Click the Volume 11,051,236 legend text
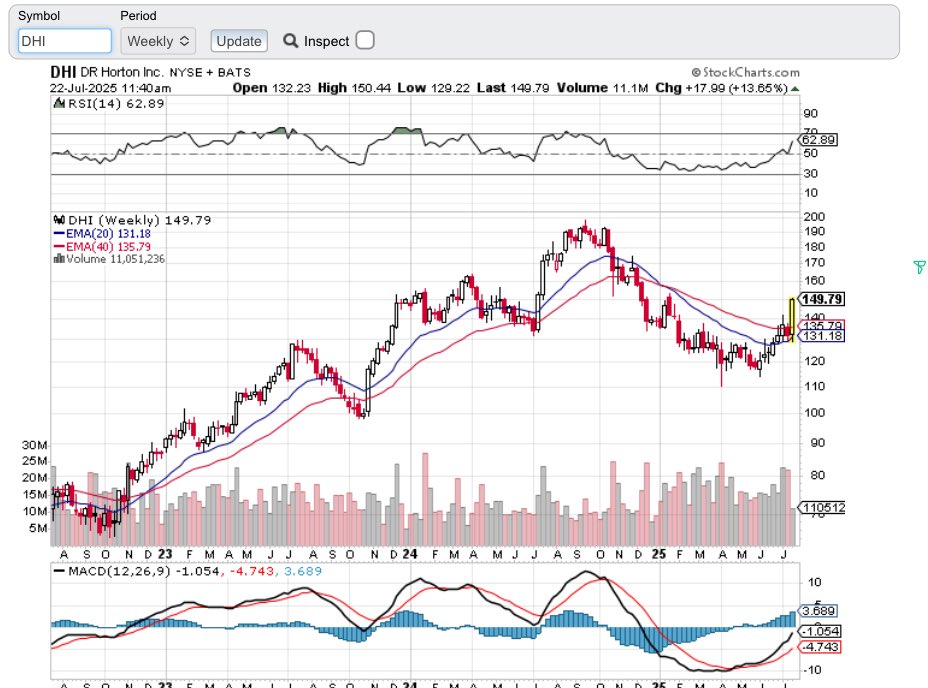928x688 pixels. coord(115,259)
